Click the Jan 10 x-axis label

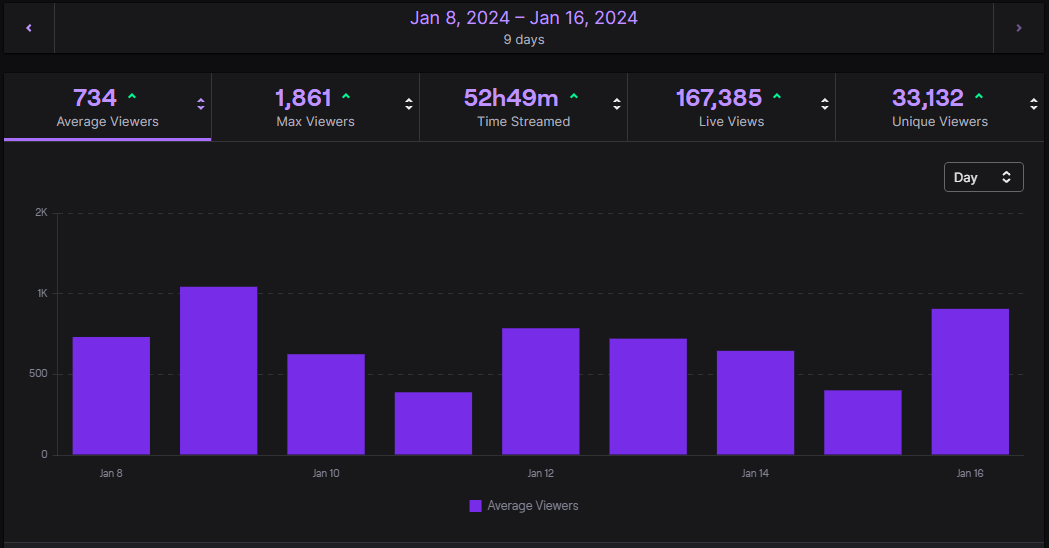click(x=326, y=473)
